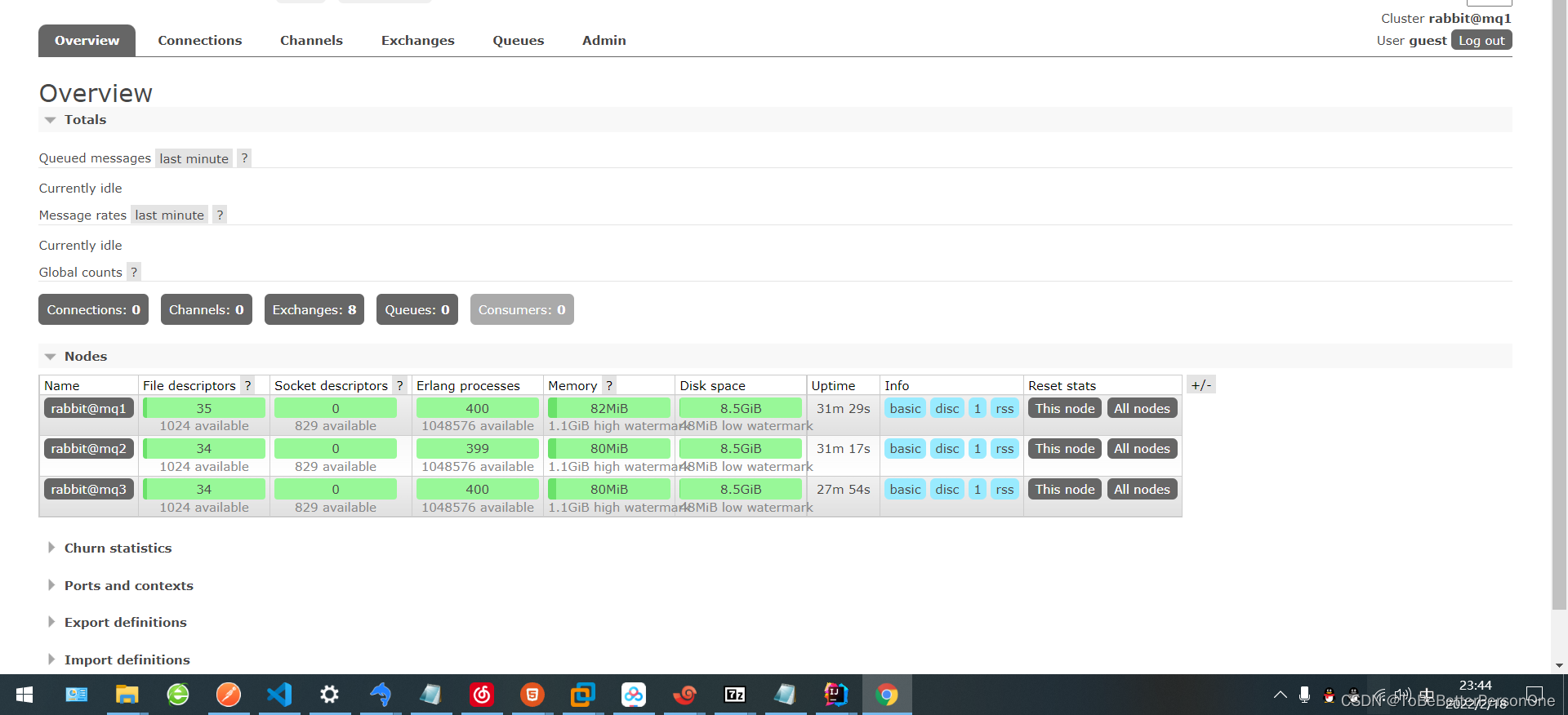Image resolution: width=1568 pixels, height=715 pixels.
Task: Change Message rates range from last minute
Action: pyautogui.click(x=169, y=215)
